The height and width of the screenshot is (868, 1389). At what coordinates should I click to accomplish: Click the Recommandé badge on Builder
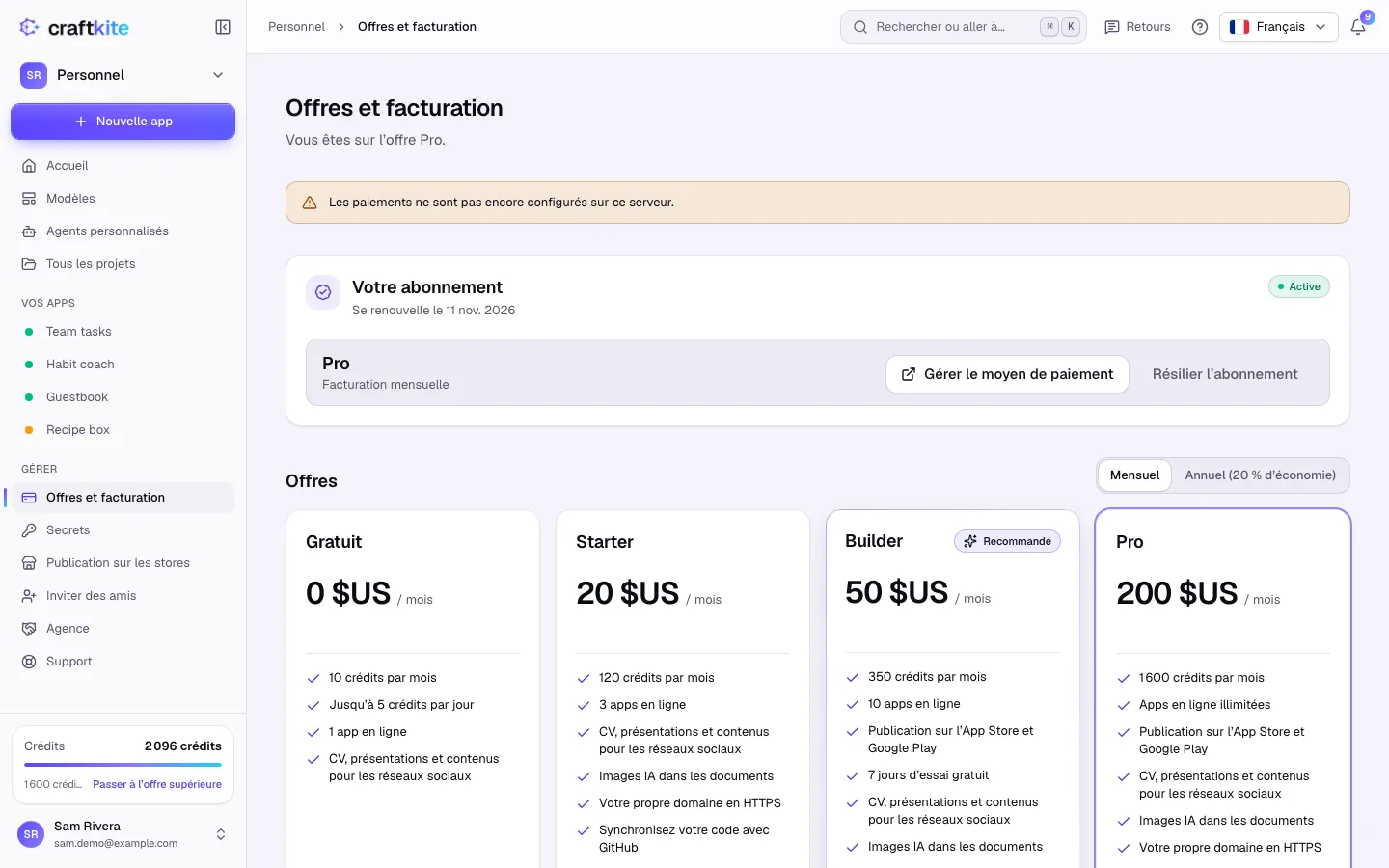[x=1007, y=541]
